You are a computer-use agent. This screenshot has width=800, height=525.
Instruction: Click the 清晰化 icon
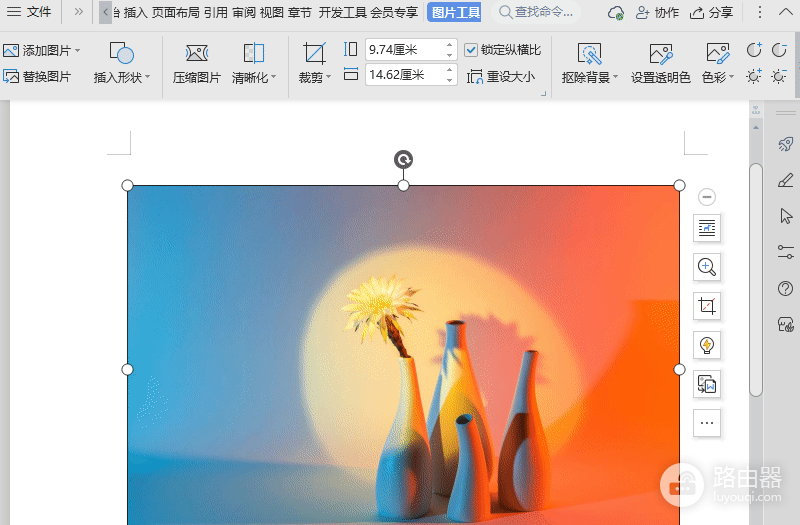(x=254, y=53)
